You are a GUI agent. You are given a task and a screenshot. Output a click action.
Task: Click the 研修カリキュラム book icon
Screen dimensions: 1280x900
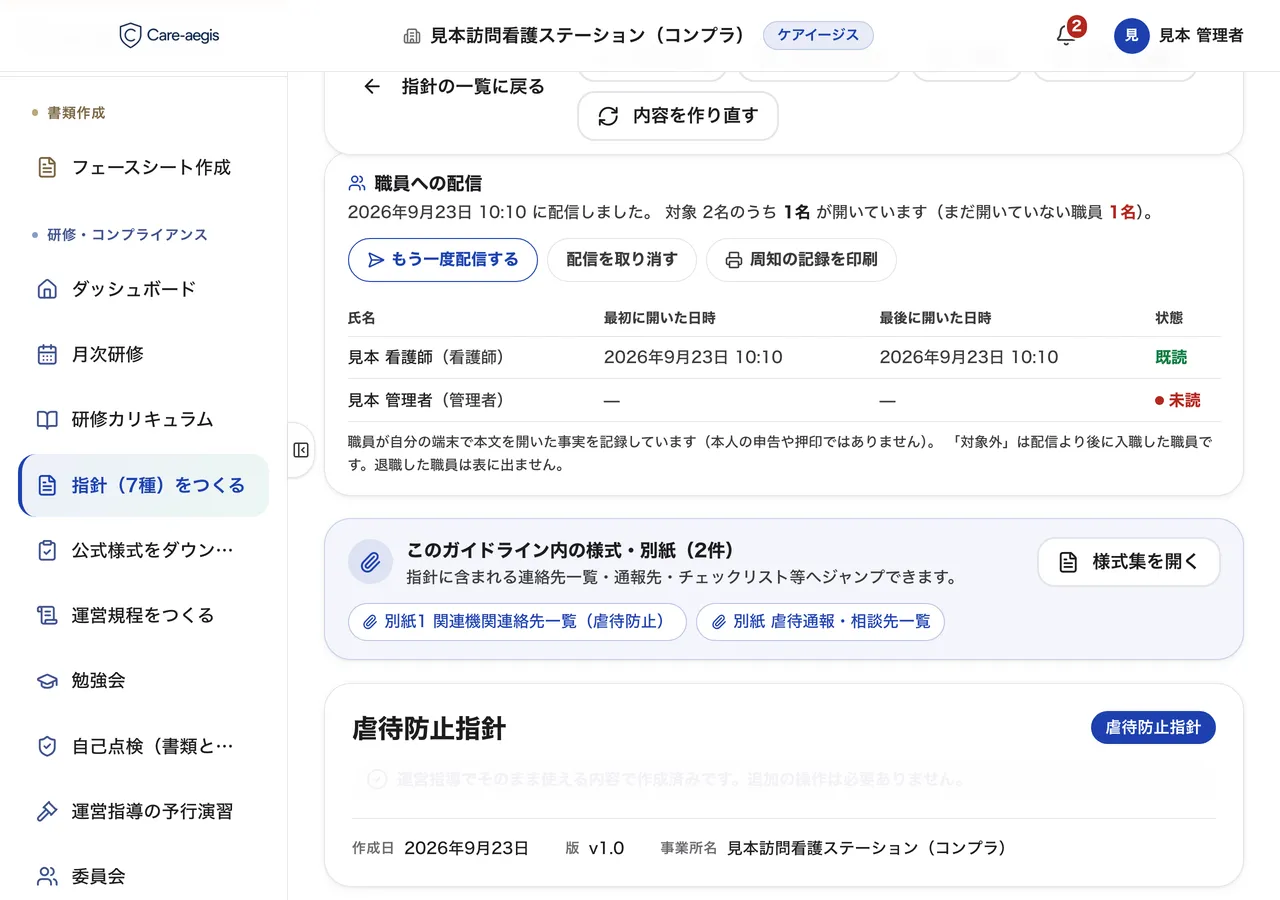tap(47, 420)
